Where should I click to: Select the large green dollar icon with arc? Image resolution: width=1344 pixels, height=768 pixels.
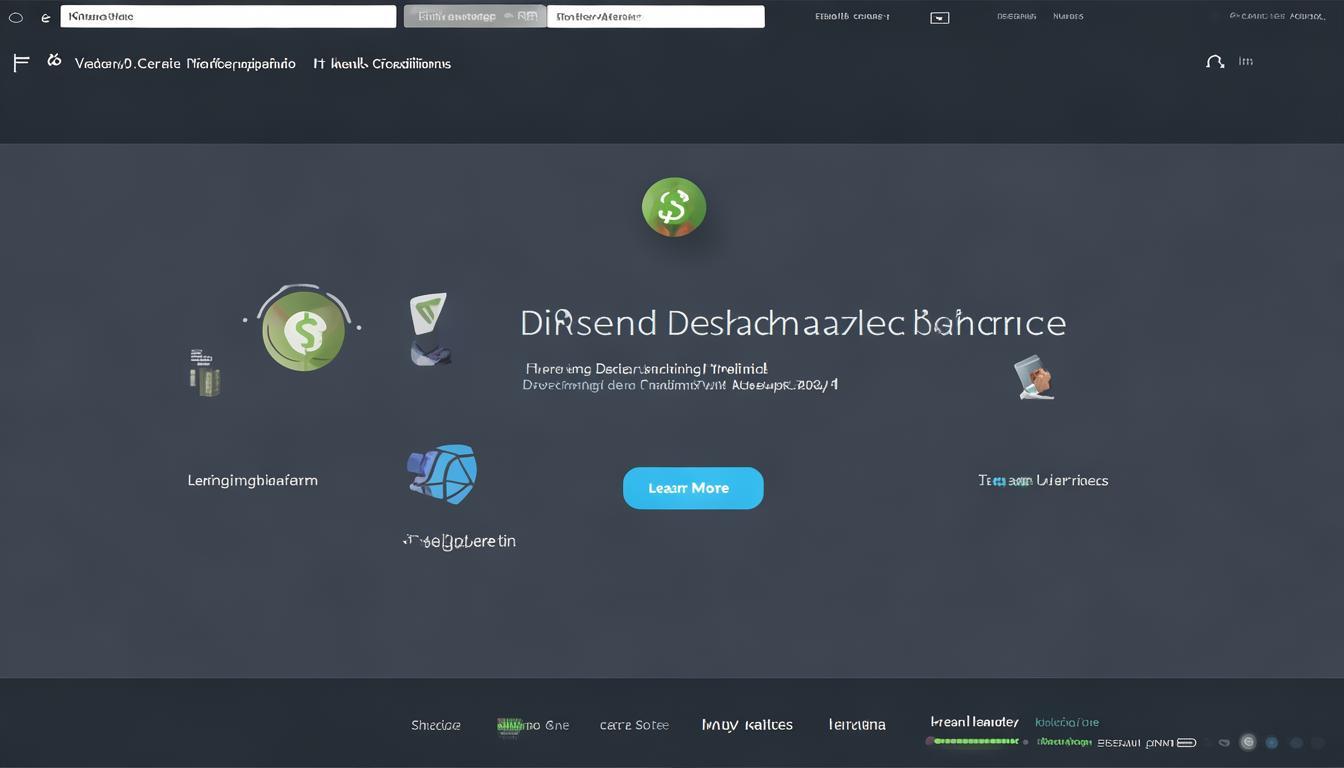[303, 330]
